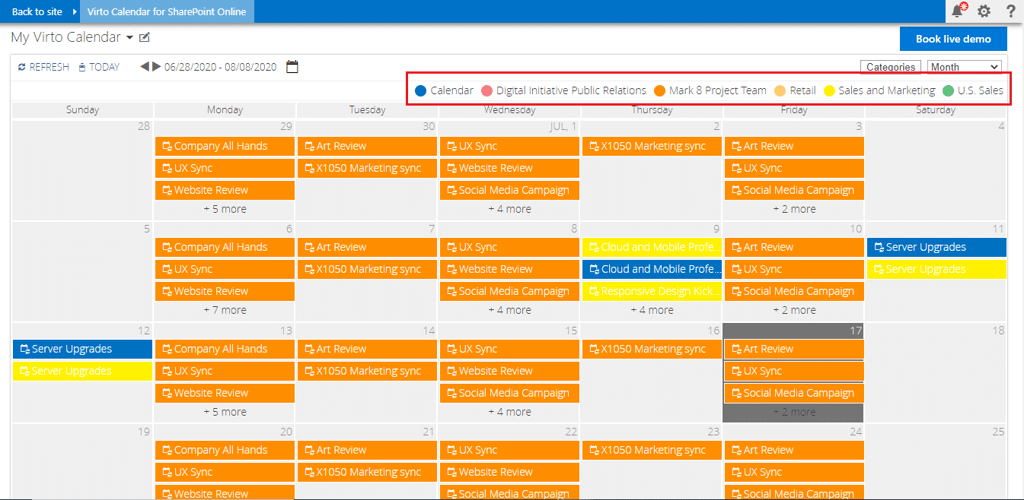Open the help question mark icon
Screen dimensions: 1024x500
coord(1011,10)
